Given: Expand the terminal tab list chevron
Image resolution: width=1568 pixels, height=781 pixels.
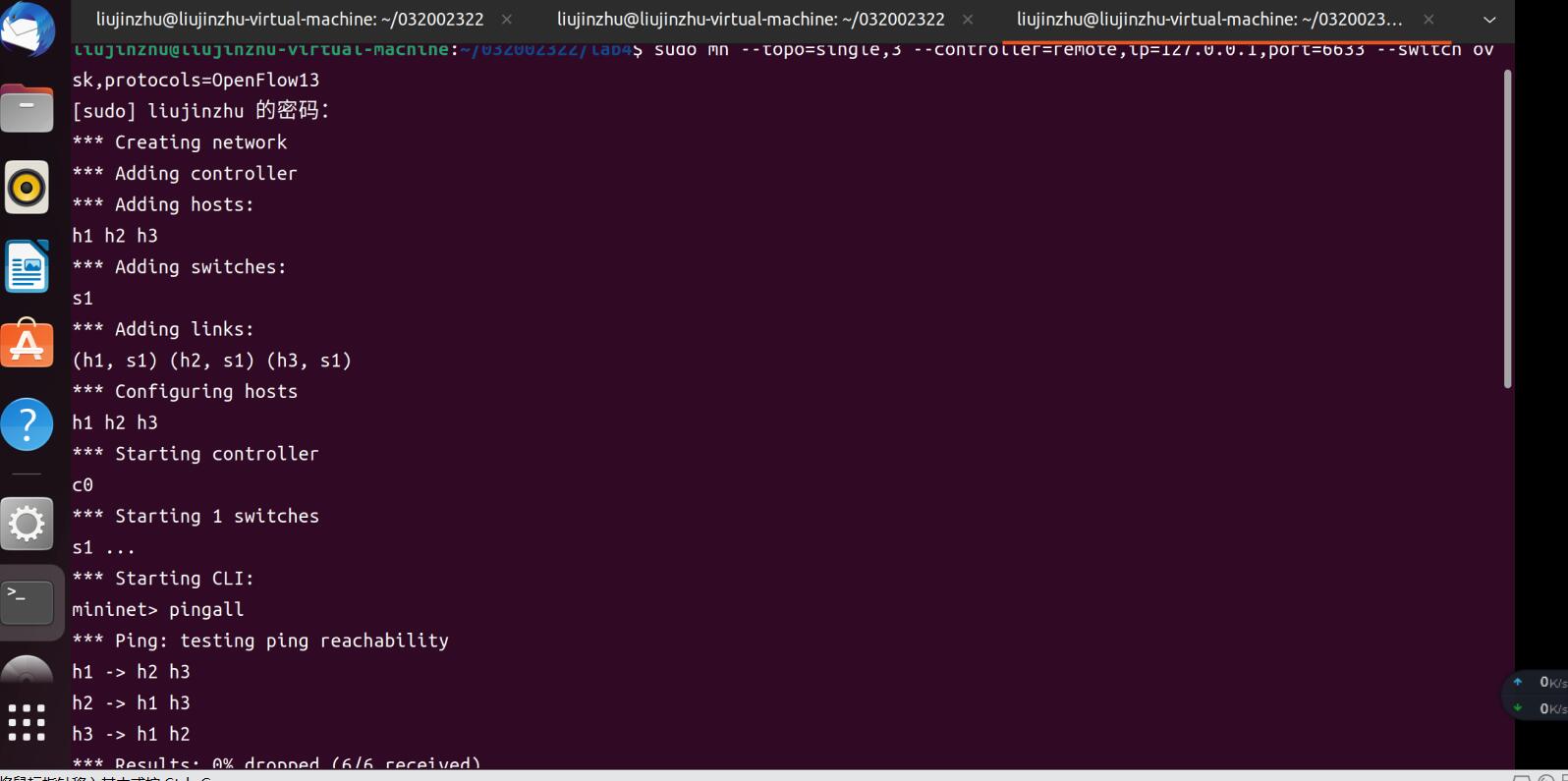Looking at the screenshot, I should (x=1489, y=20).
